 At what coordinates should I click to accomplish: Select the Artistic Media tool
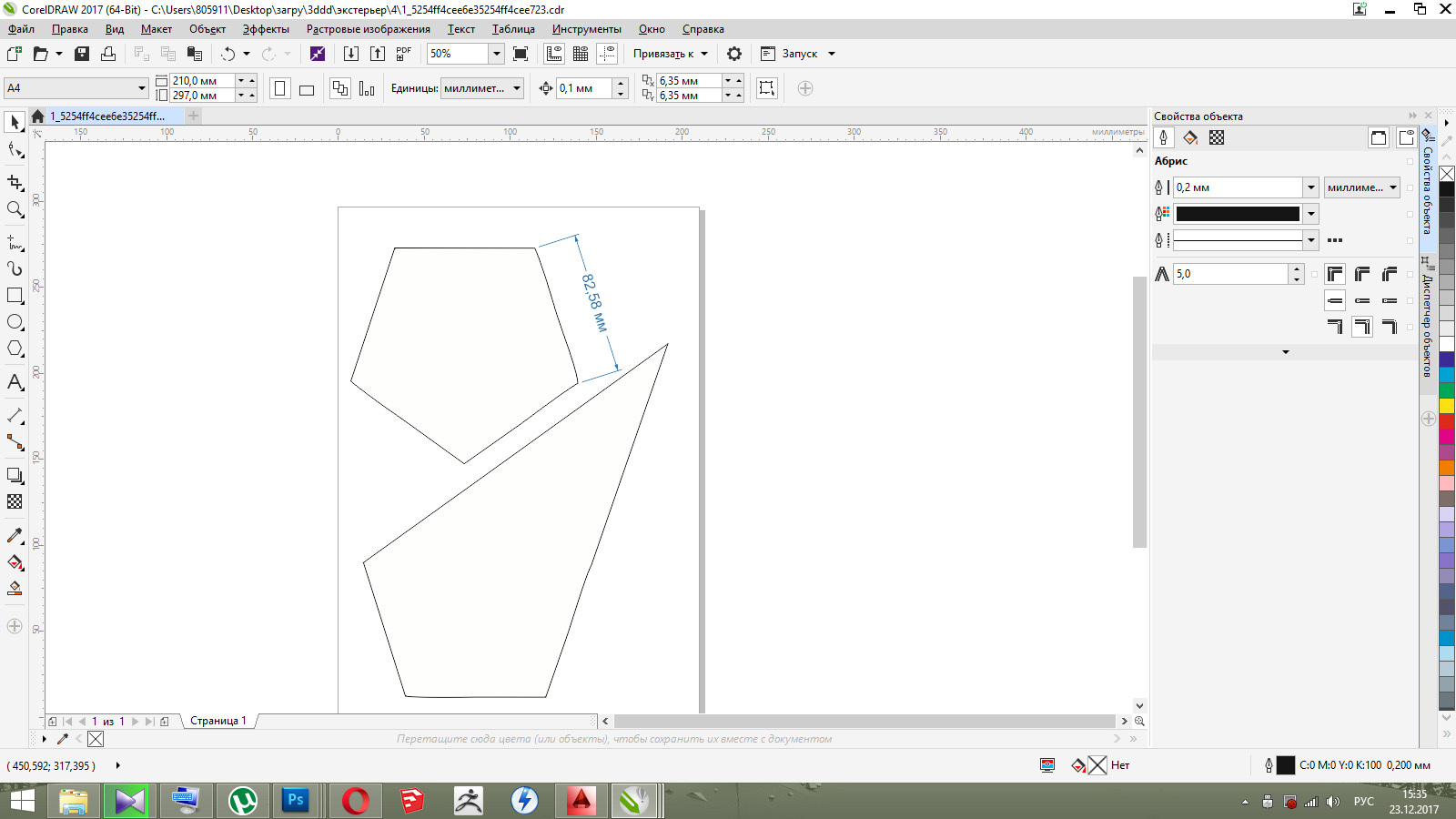point(15,268)
